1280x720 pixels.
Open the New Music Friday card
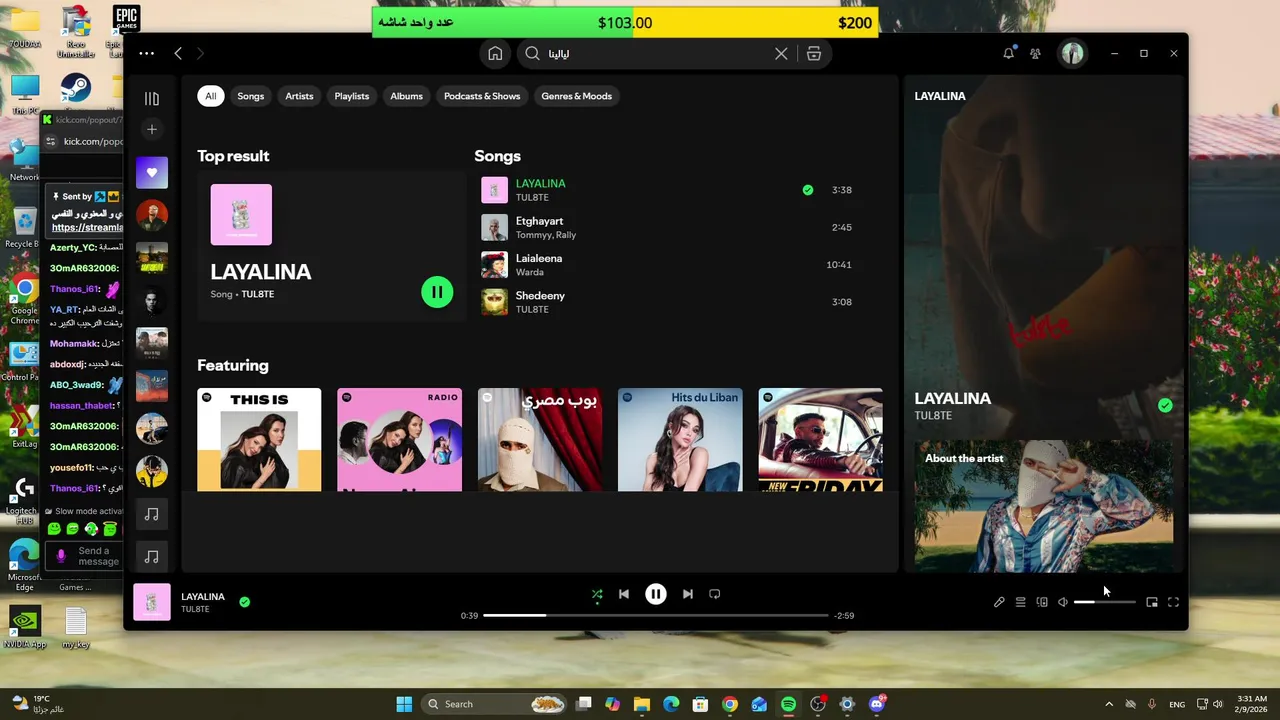click(x=820, y=440)
